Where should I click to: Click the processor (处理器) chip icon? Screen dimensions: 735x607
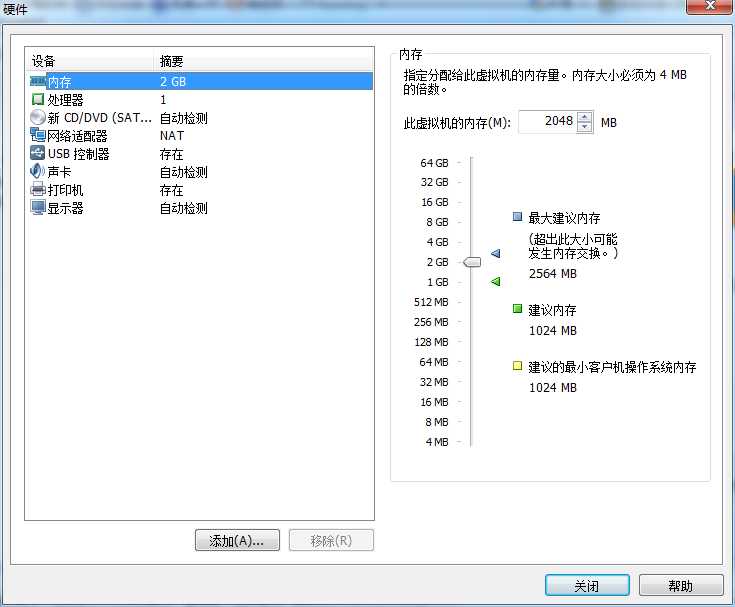click(x=38, y=99)
